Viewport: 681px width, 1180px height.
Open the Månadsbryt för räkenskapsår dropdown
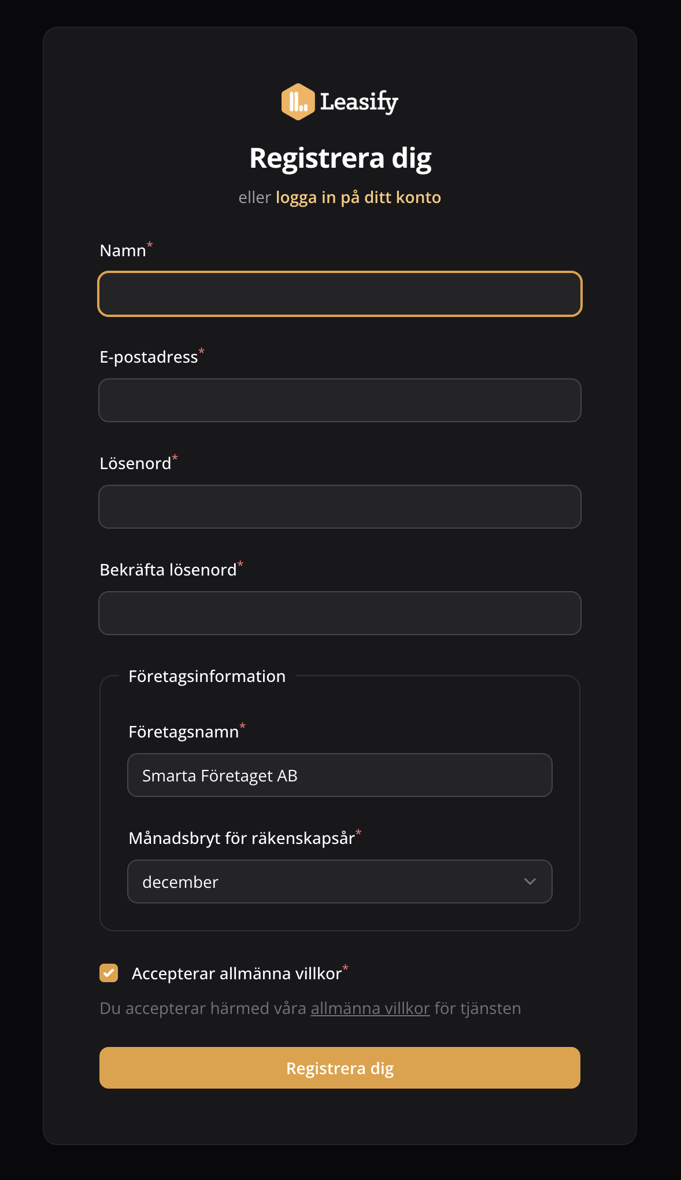(x=339, y=881)
